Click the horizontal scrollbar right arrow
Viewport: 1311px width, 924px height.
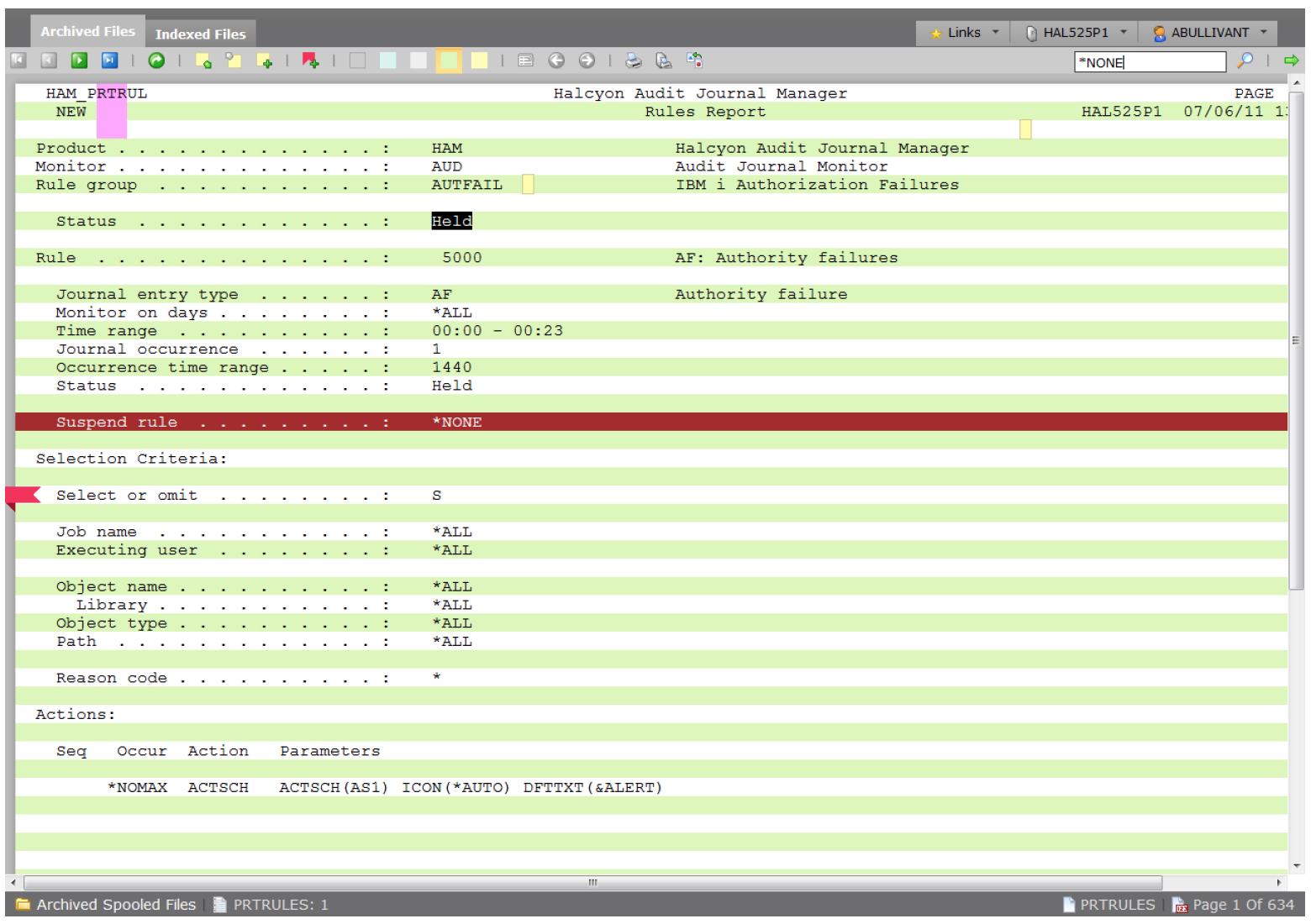pos(1279,883)
